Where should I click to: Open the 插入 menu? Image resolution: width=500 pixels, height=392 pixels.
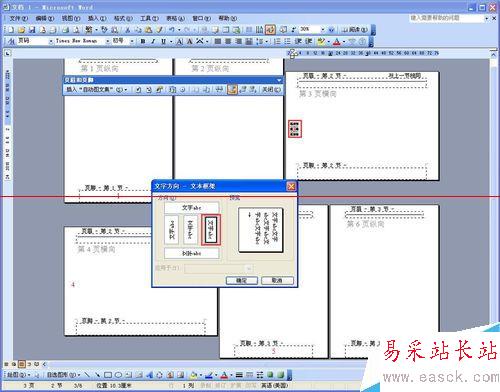97,18
